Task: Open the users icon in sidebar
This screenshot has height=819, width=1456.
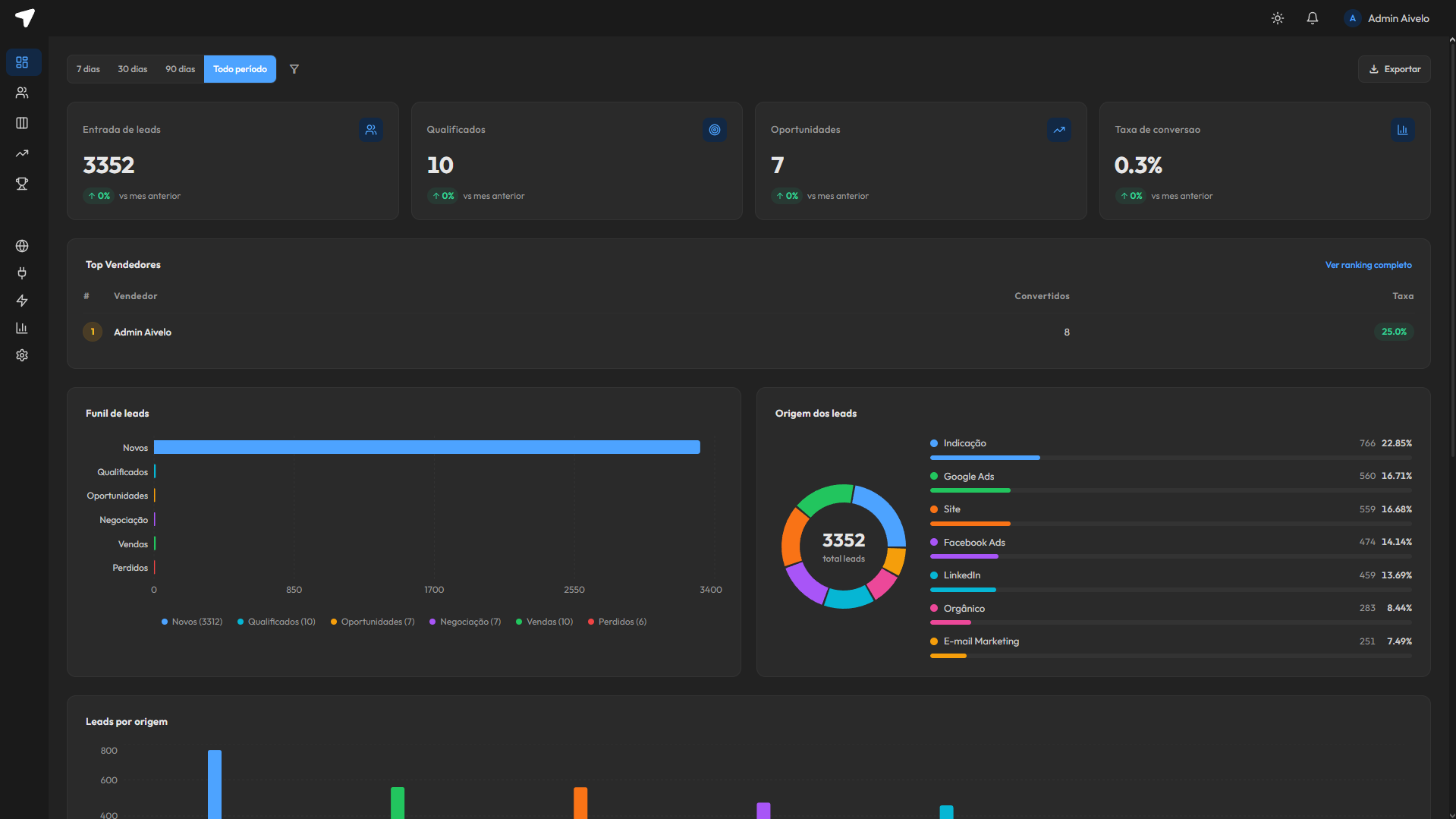Action: point(22,93)
